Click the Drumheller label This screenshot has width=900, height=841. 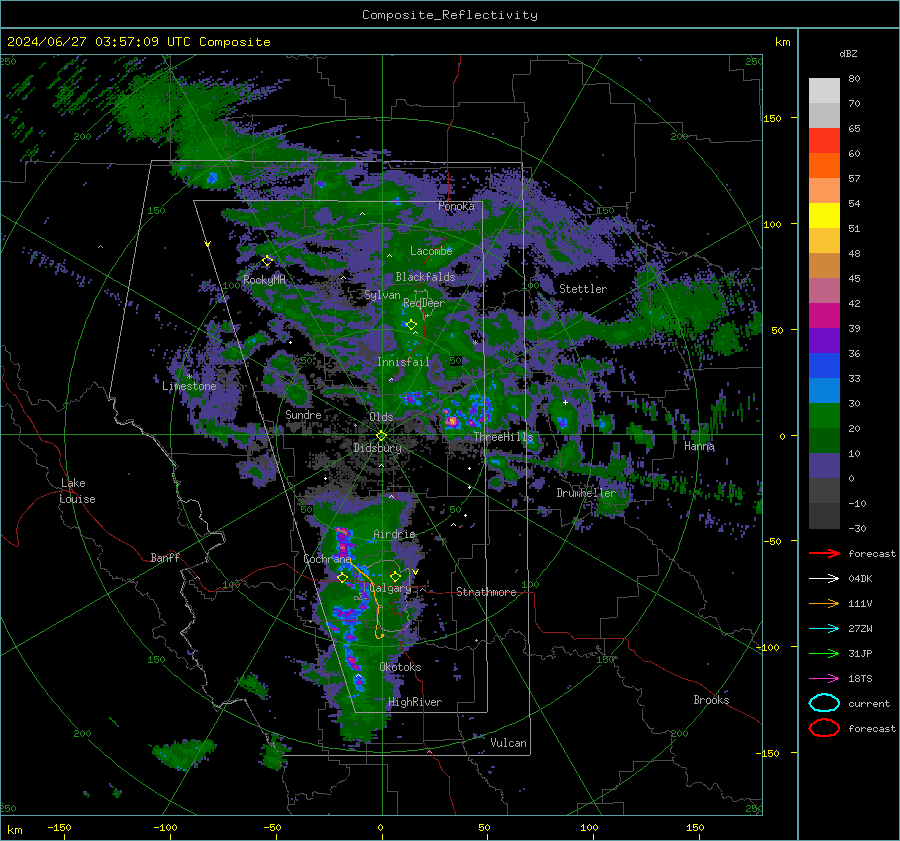586,493
